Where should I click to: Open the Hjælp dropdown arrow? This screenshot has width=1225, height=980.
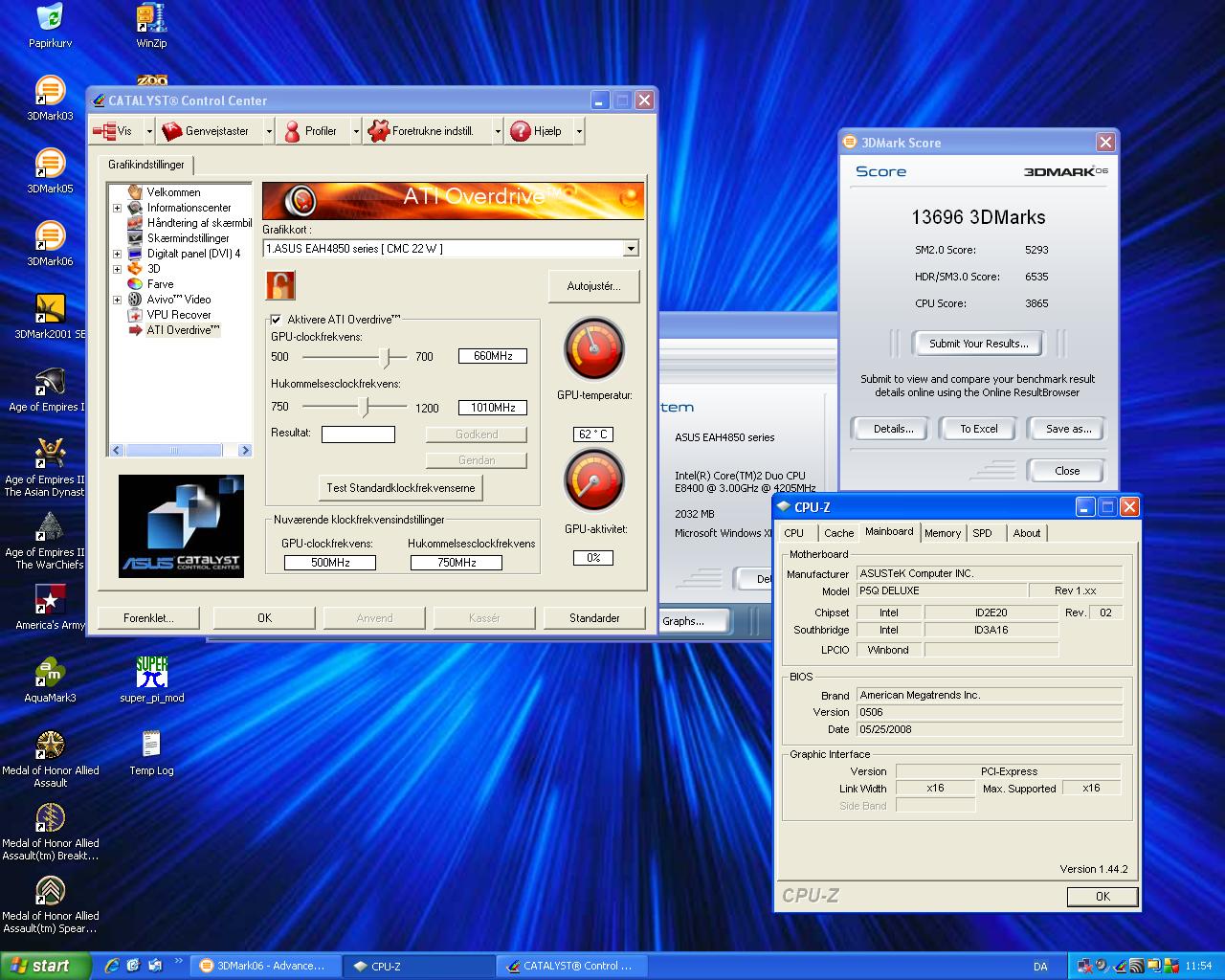(x=579, y=131)
